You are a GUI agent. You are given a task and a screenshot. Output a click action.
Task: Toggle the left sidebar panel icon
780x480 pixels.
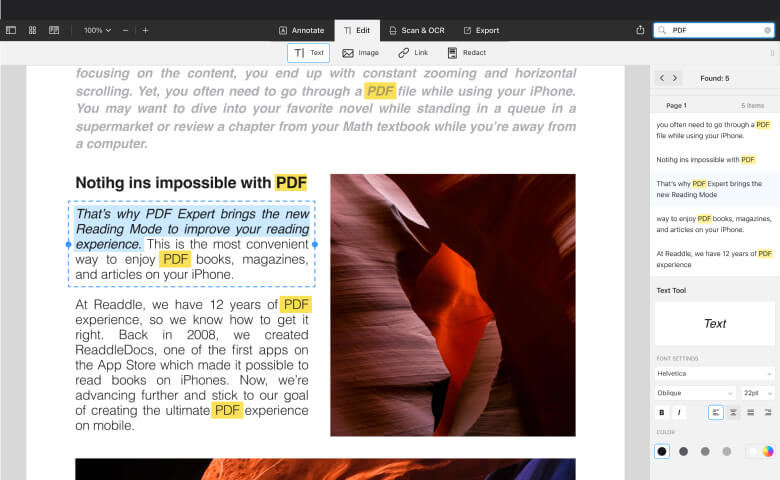click(x=11, y=30)
